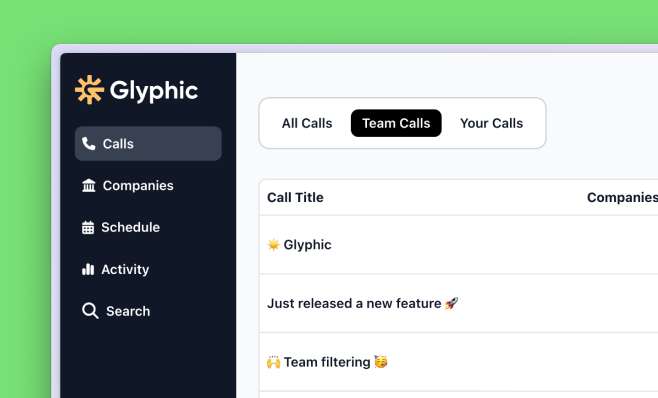Viewport: 658px width, 398px height.
Task: Open Search from the sidebar
Action: click(x=116, y=311)
